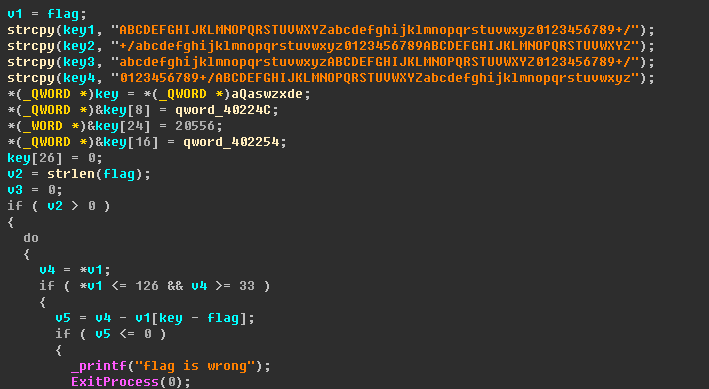
Task: Select the _WORD cast type
Action: (43, 126)
